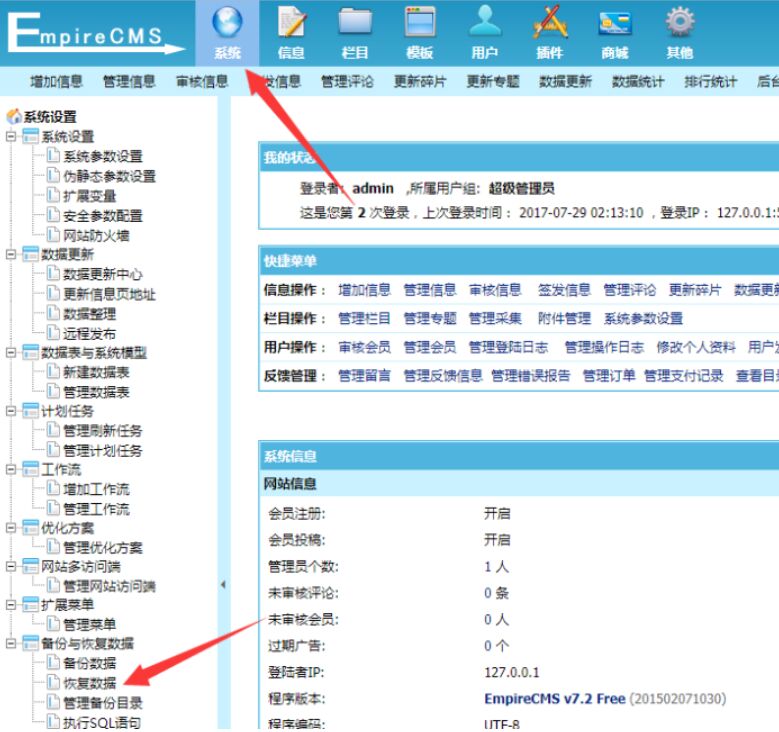The height and width of the screenshot is (732, 779).
Task: Open the 栏目 folder icon
Action: [355, 22]
